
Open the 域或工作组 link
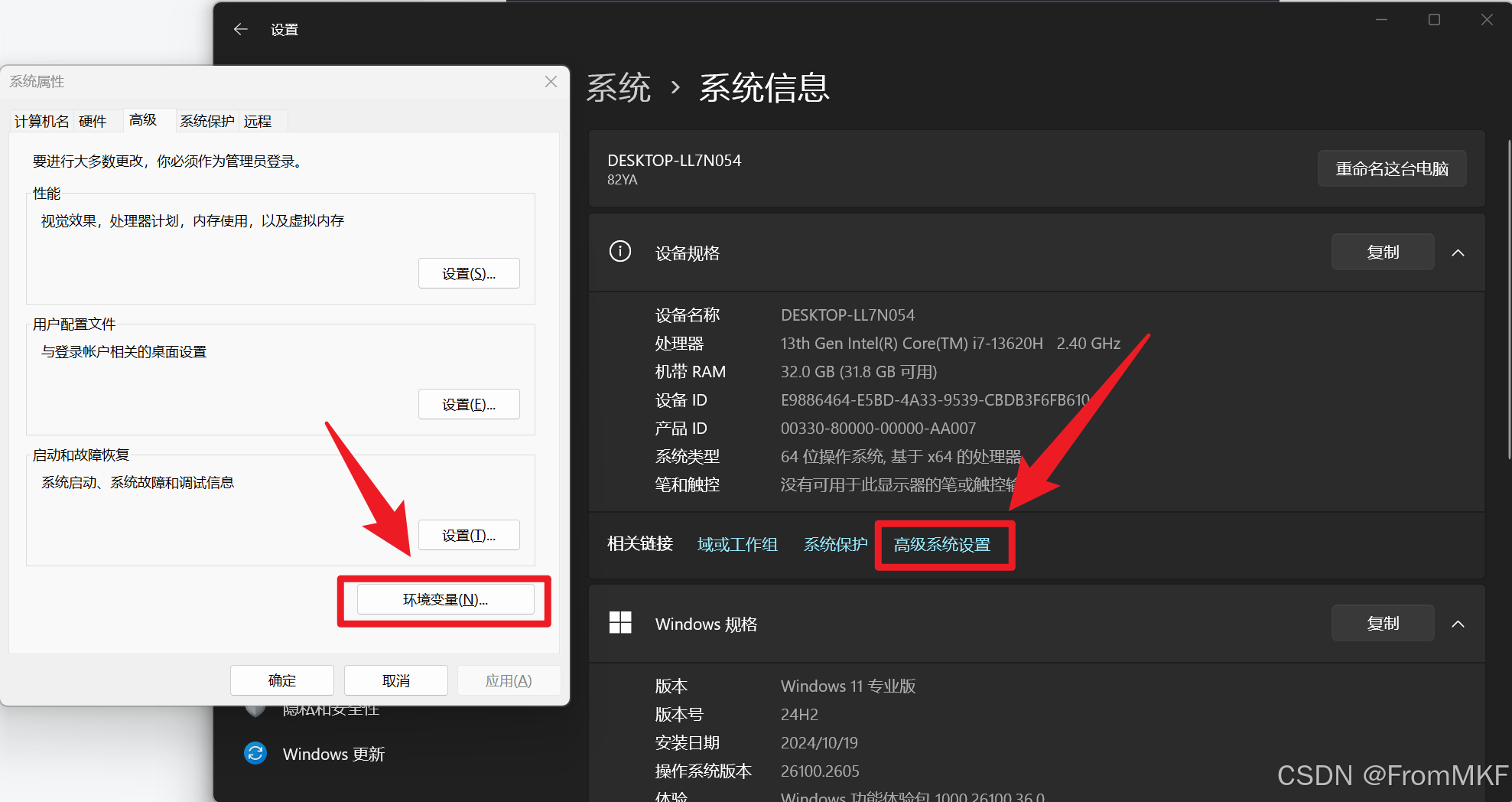(737, 544)
